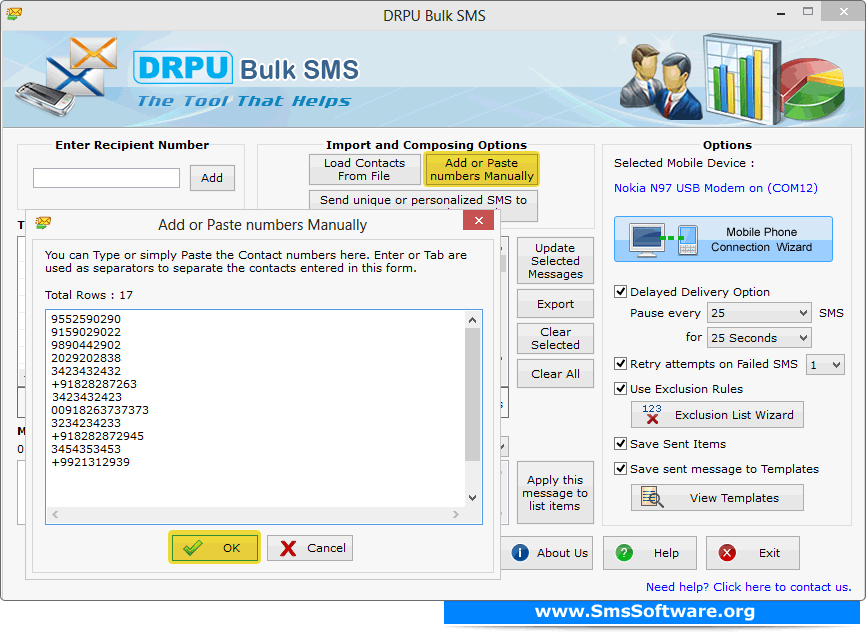Click the vertical scrollbar thumb in numbers list

click(472, 394)
